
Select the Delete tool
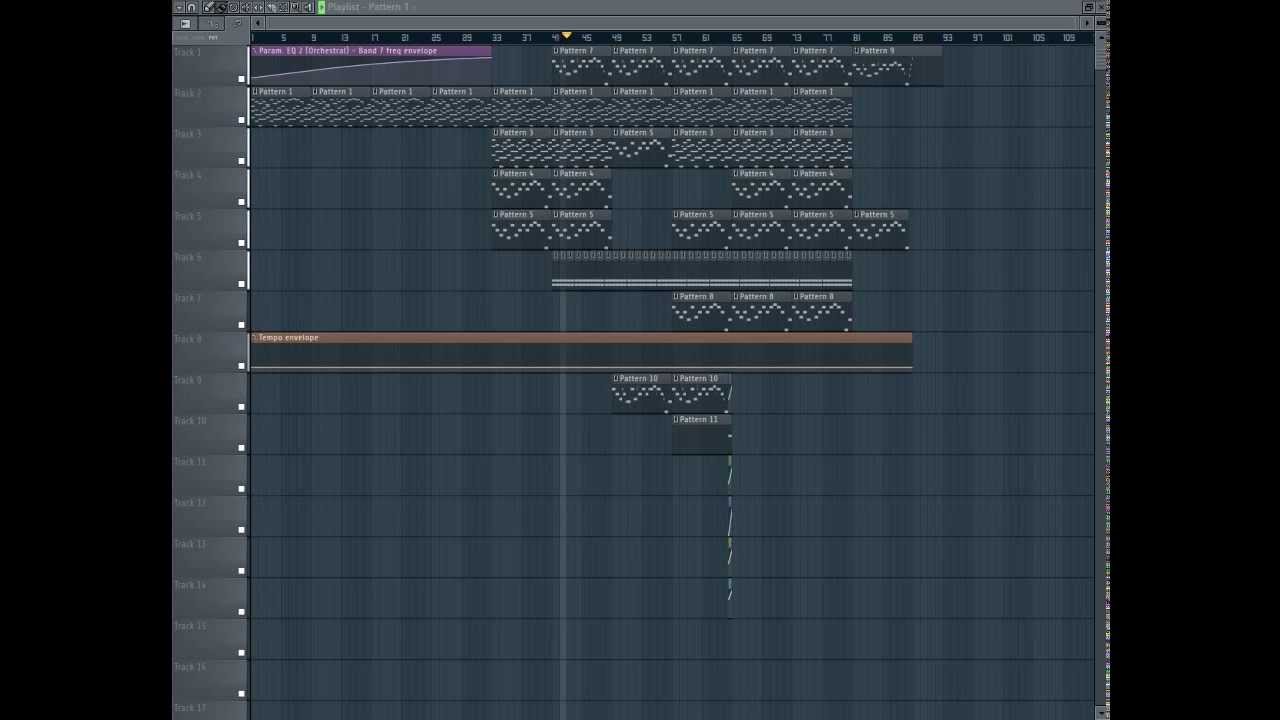(x=233, y=7)
